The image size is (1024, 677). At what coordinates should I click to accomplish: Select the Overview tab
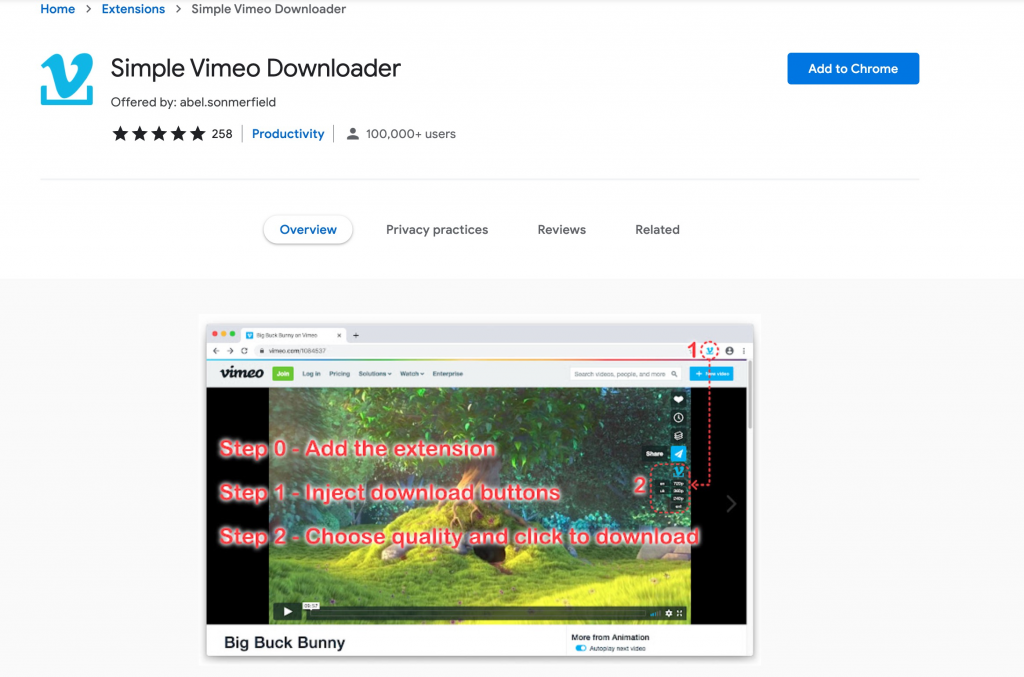(x=308, y=230)
